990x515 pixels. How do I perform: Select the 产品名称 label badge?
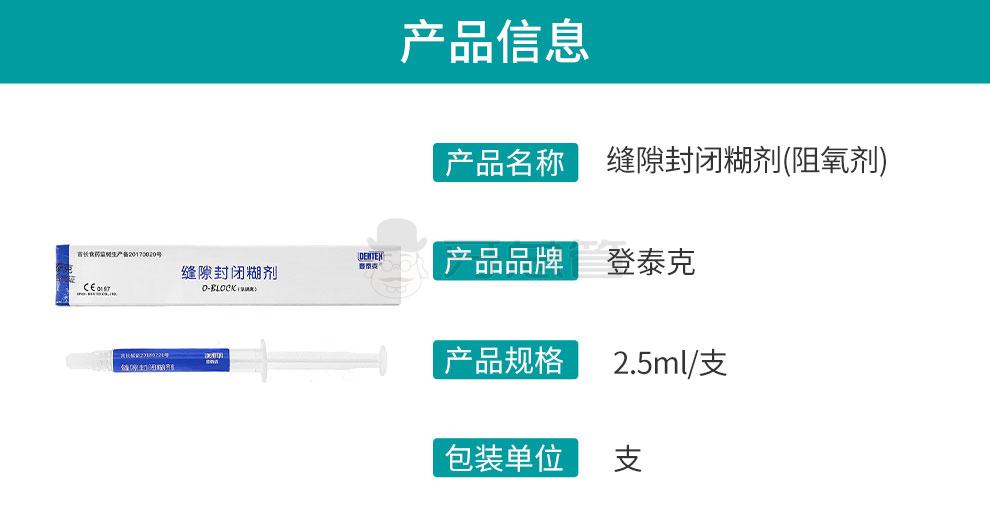[505, 163]
